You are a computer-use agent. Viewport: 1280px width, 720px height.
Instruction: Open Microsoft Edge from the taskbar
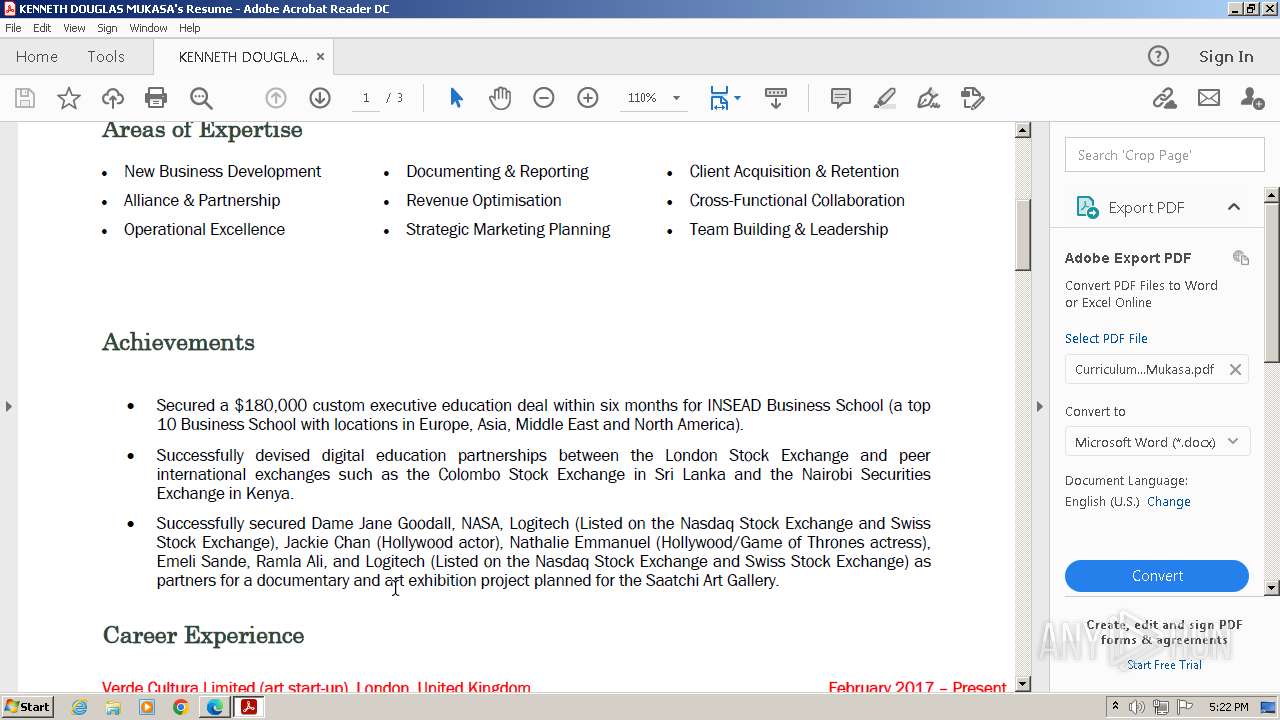[x=214, y=707]
